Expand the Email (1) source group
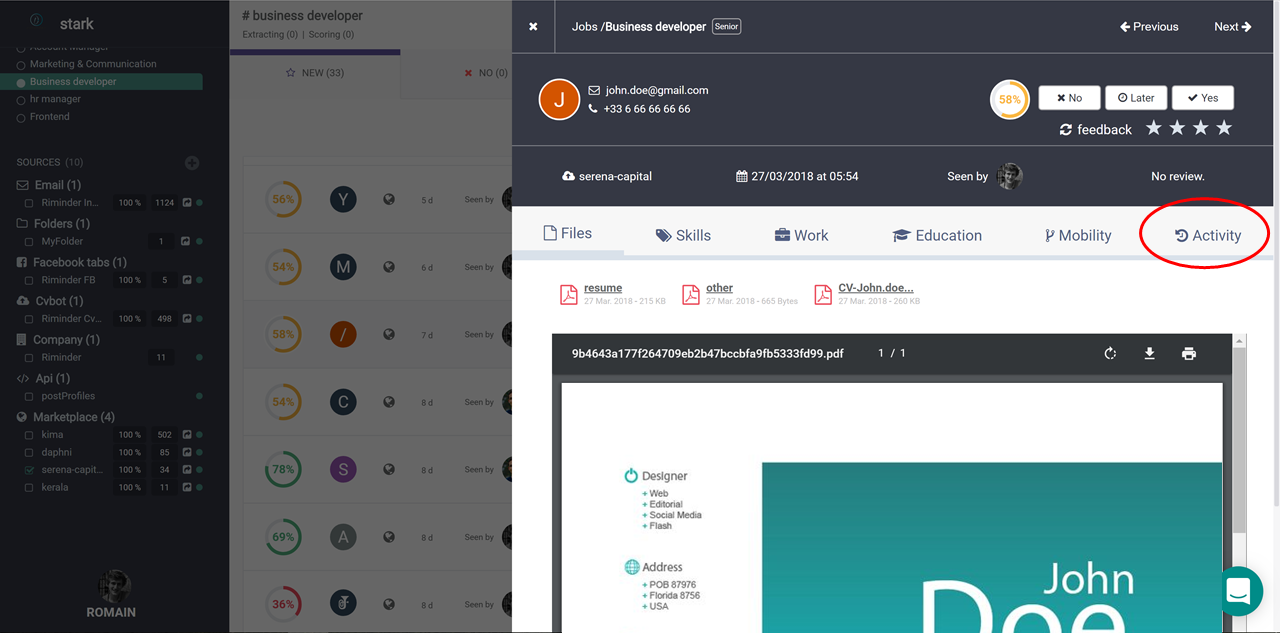Viewport: 1280px width, 633px height. coord(49,185)
